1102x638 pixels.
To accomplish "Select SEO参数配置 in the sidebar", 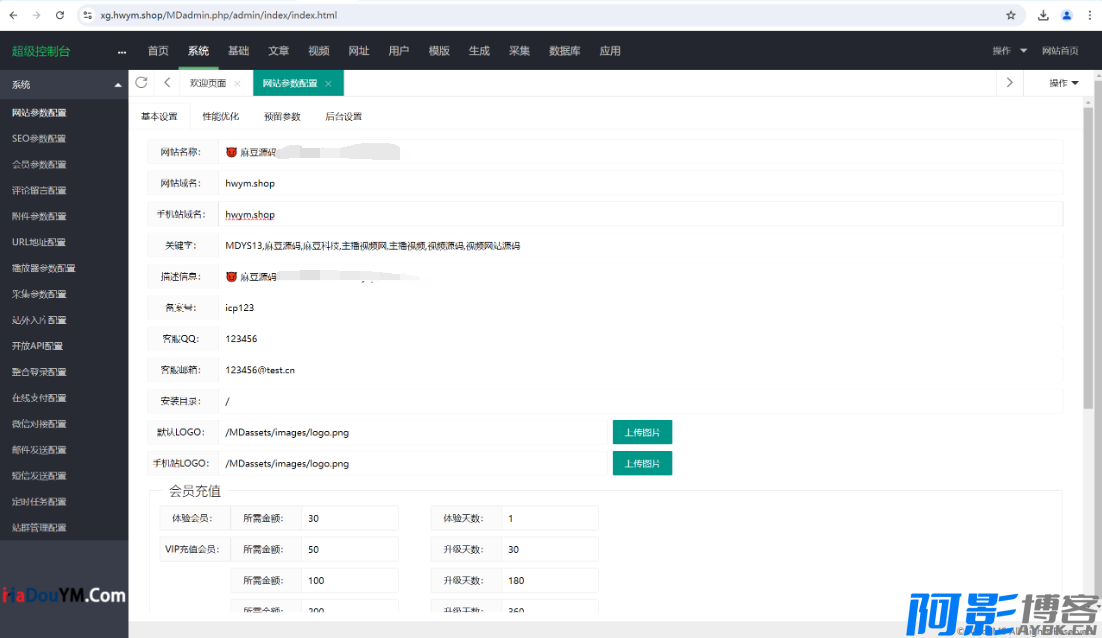I will (39, 139).
